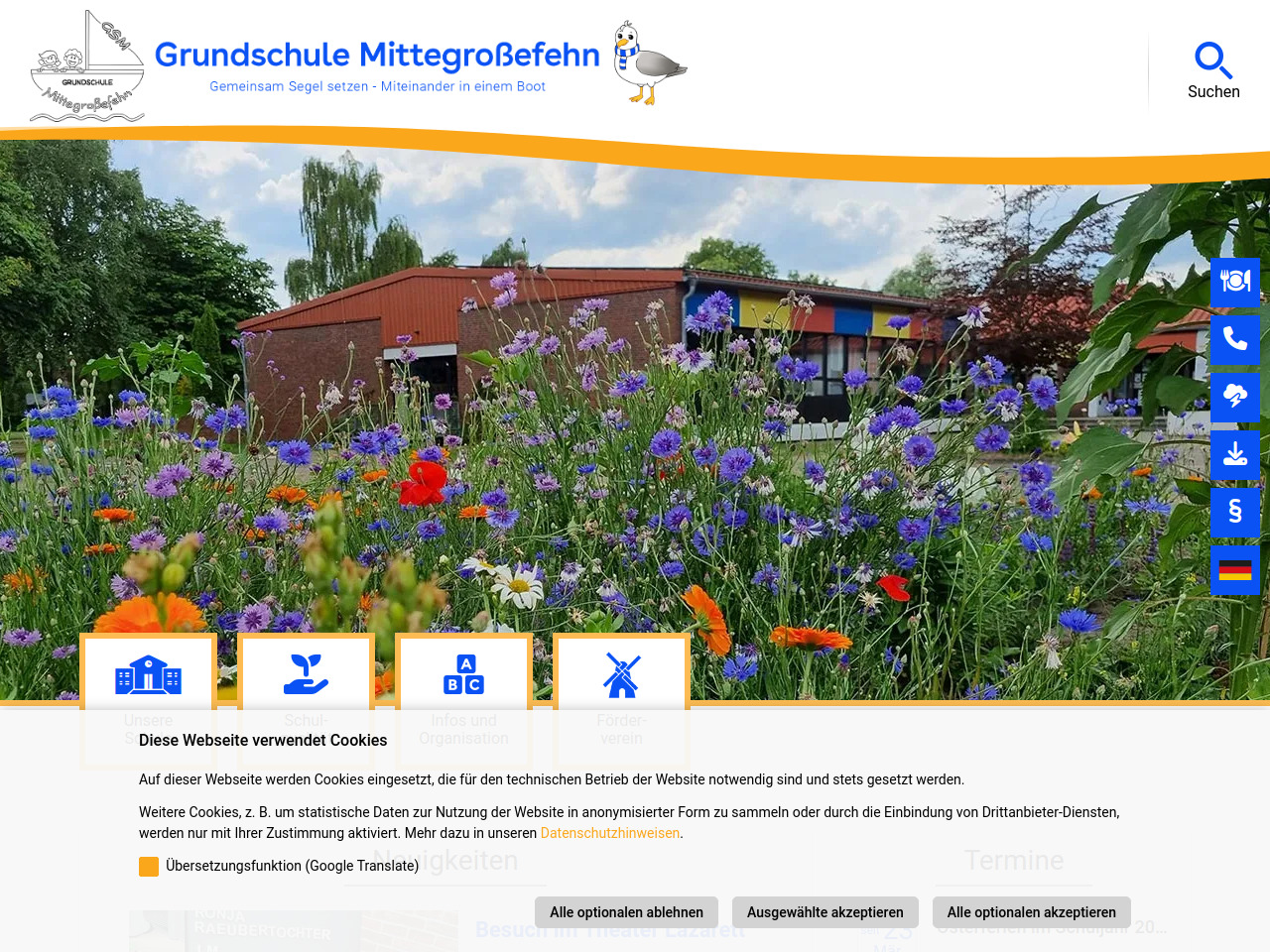Open the search magnifier icon
The height and width of the screenshot is (952, 1270).
click(1212, 60)
